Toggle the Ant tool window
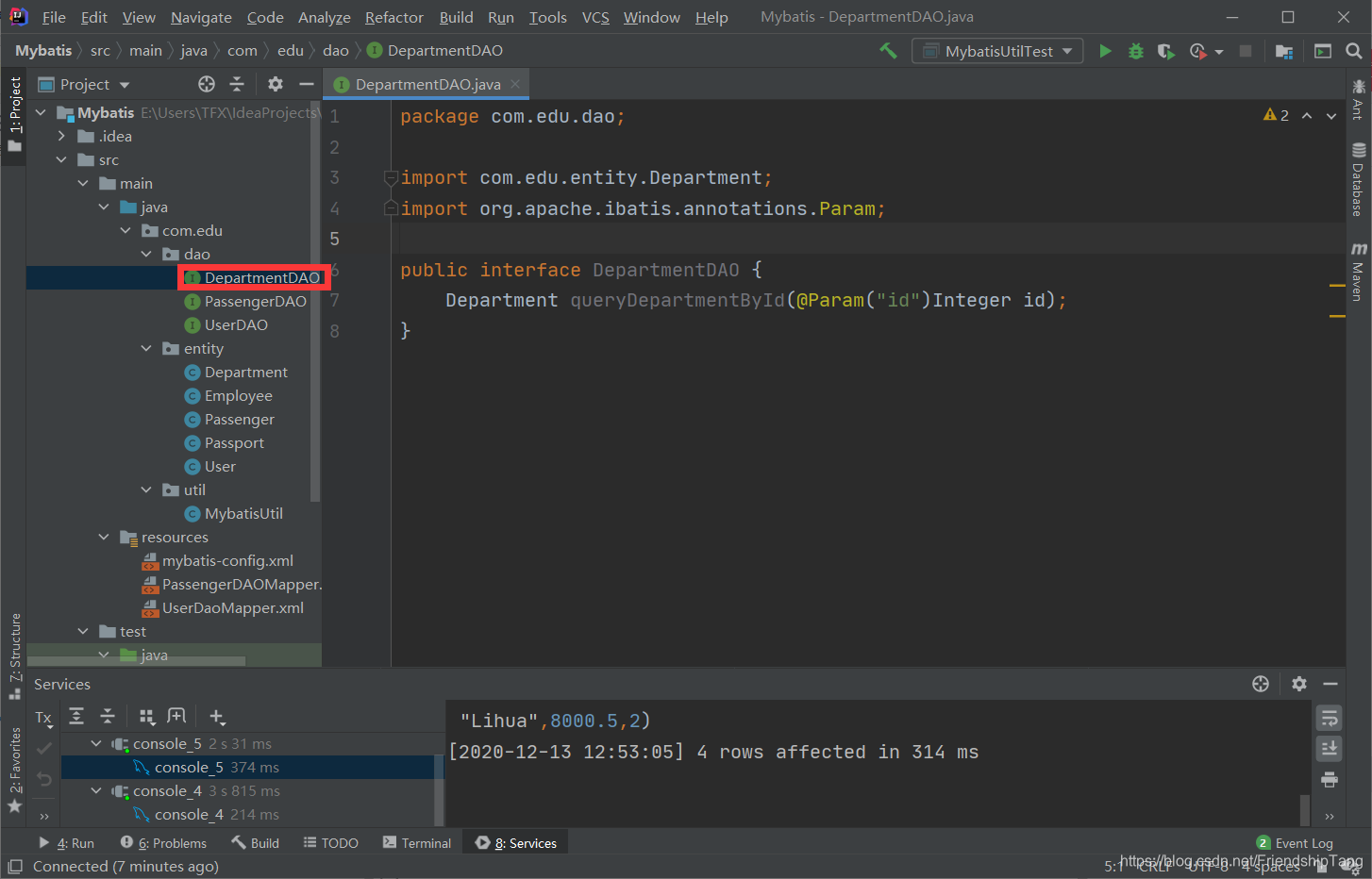 click(1358, 100)
